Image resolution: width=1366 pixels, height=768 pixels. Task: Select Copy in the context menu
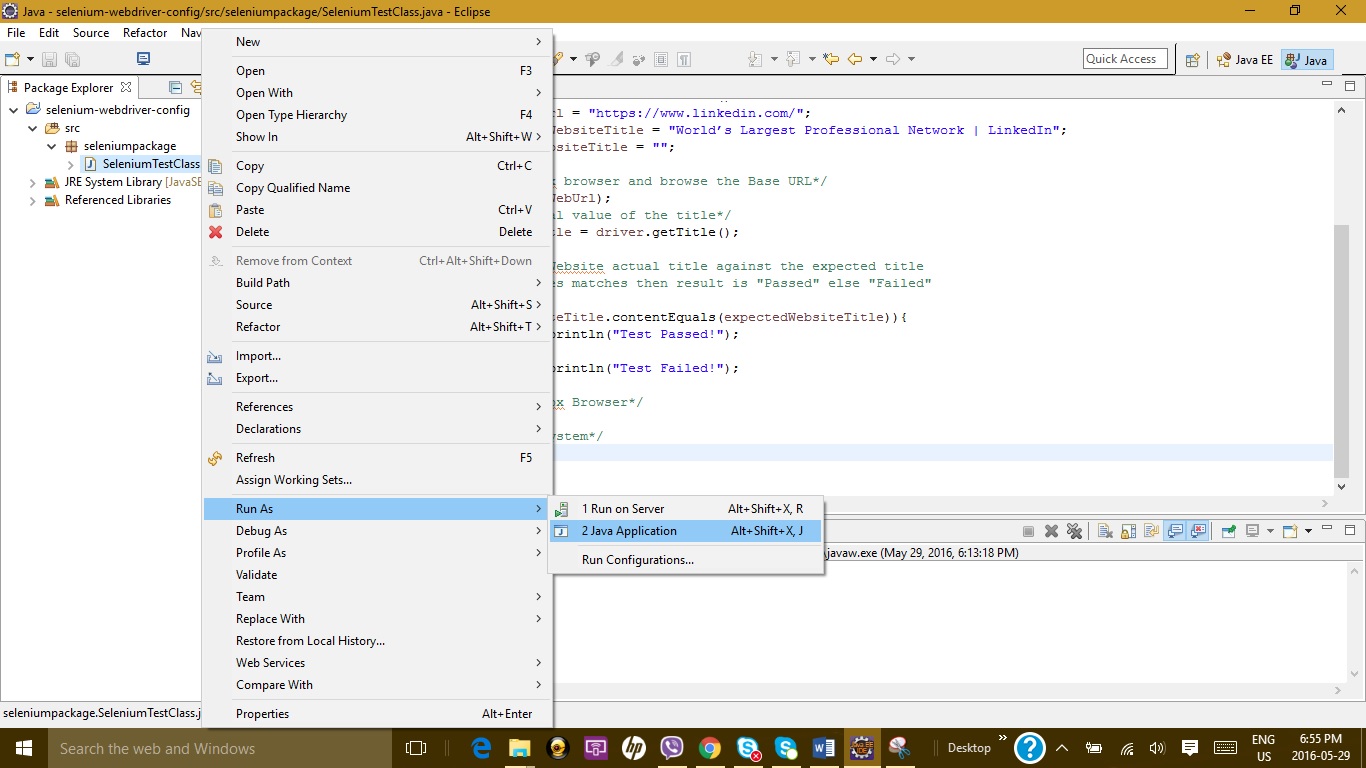pos(376,166)
